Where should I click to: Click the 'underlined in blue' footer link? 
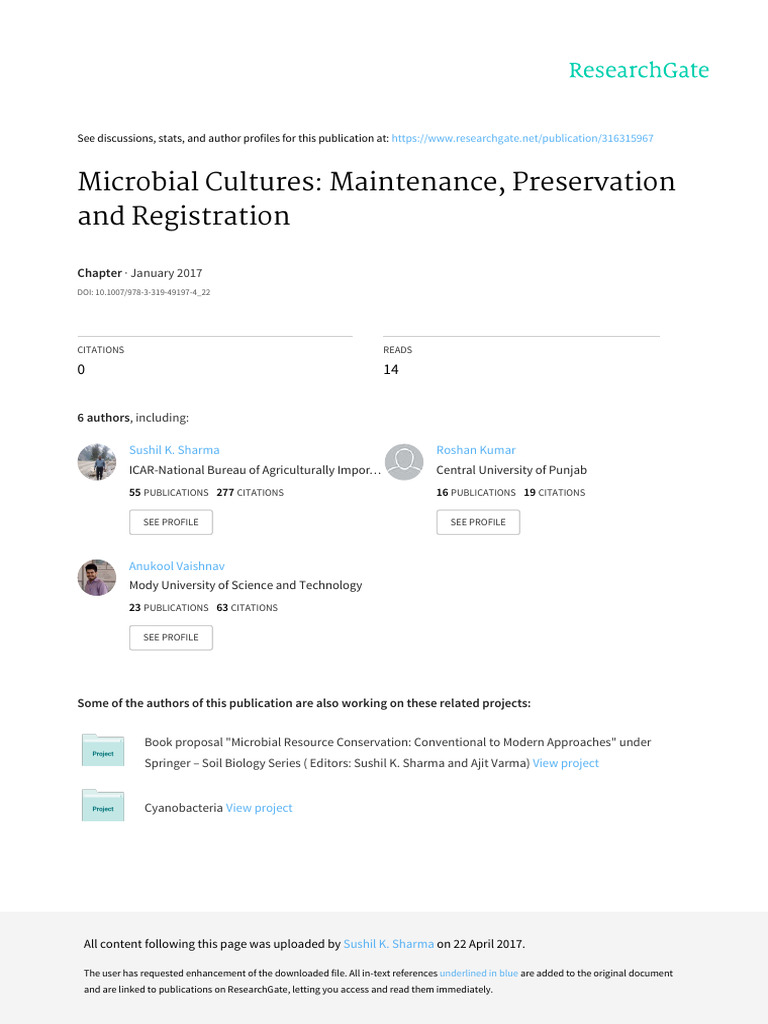pyautogui.click(x=479, y=973)
